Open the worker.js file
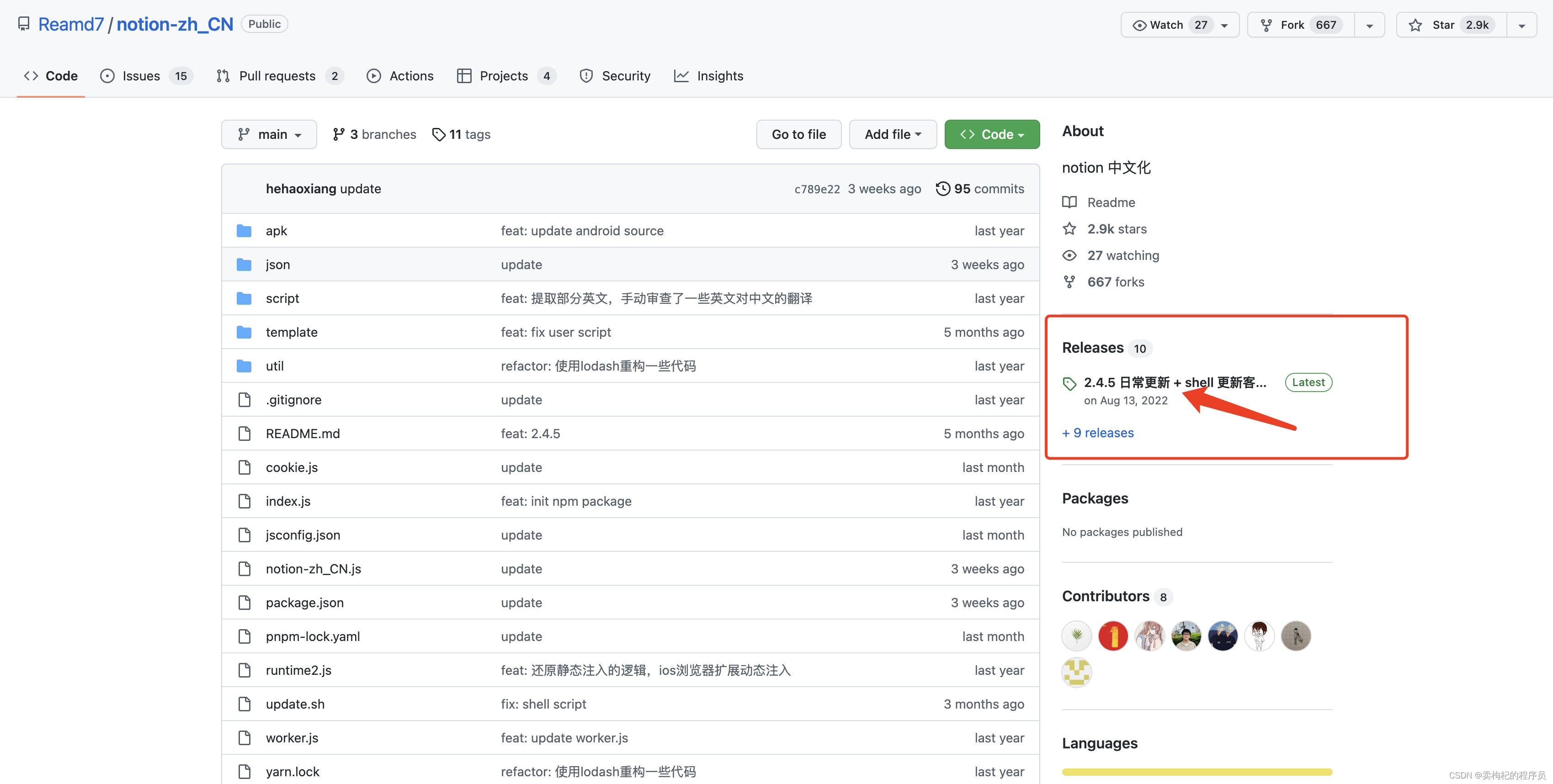The width and height of the screenshot is (1553, 784). [x=292, y=737]
